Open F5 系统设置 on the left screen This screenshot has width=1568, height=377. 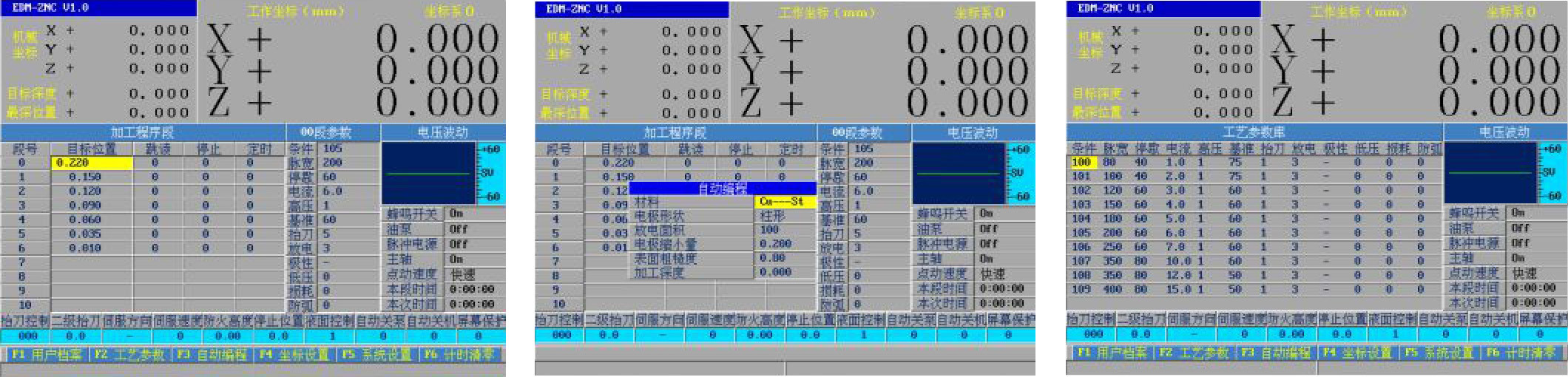coord(376,355)
